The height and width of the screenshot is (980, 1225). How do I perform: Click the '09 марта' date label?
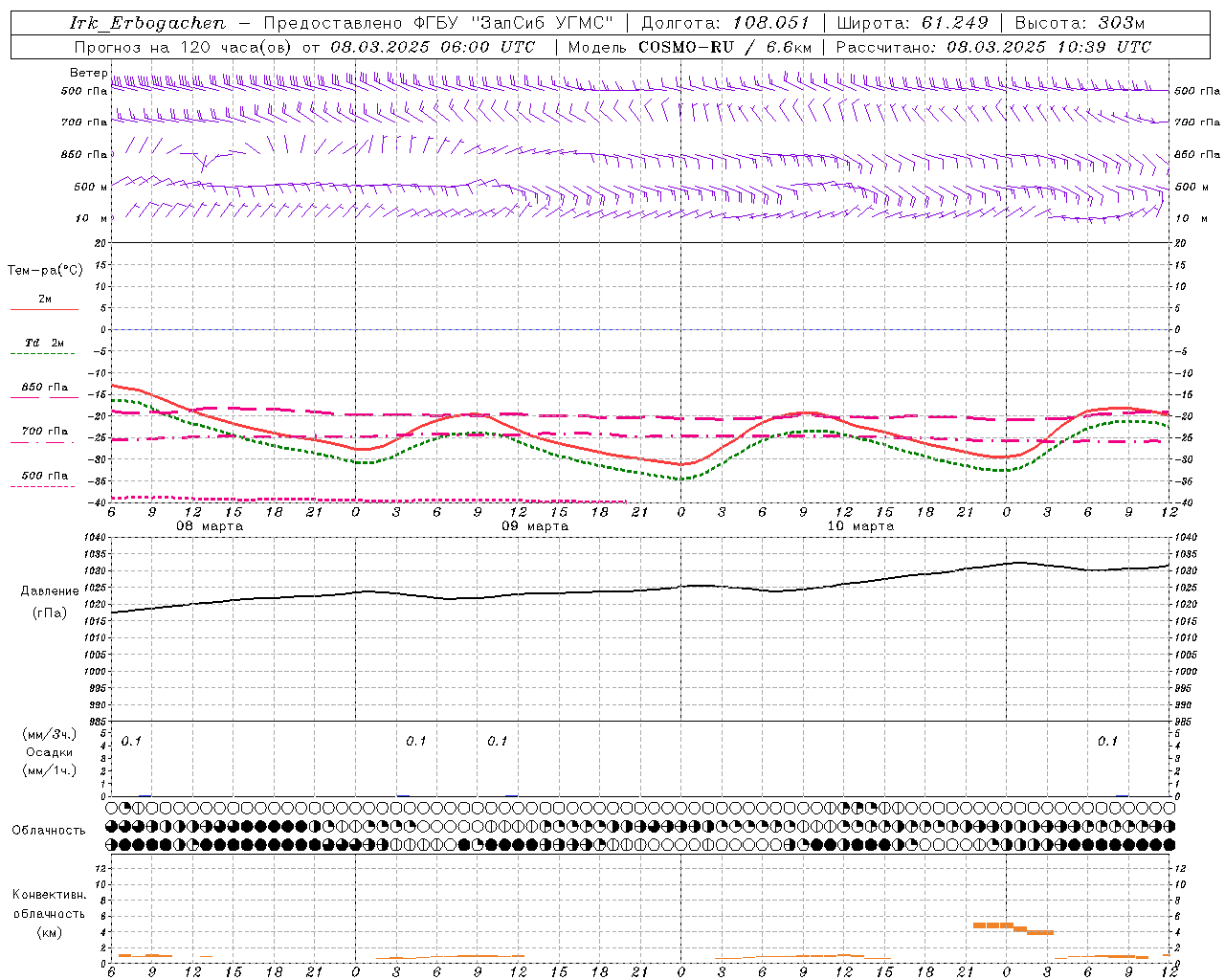535,525
